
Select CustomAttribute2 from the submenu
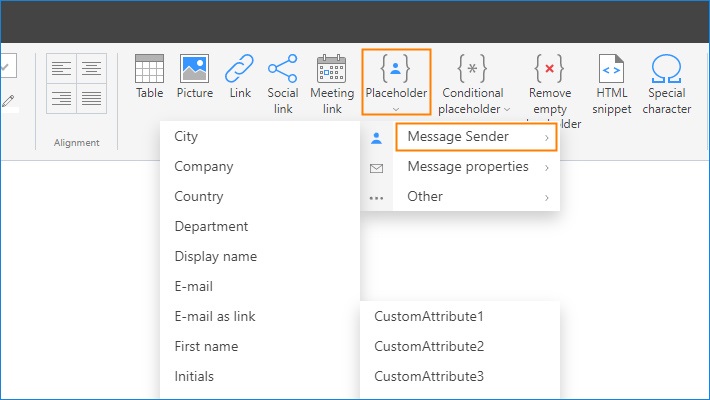pyautogui.click(x=429, y=347)
